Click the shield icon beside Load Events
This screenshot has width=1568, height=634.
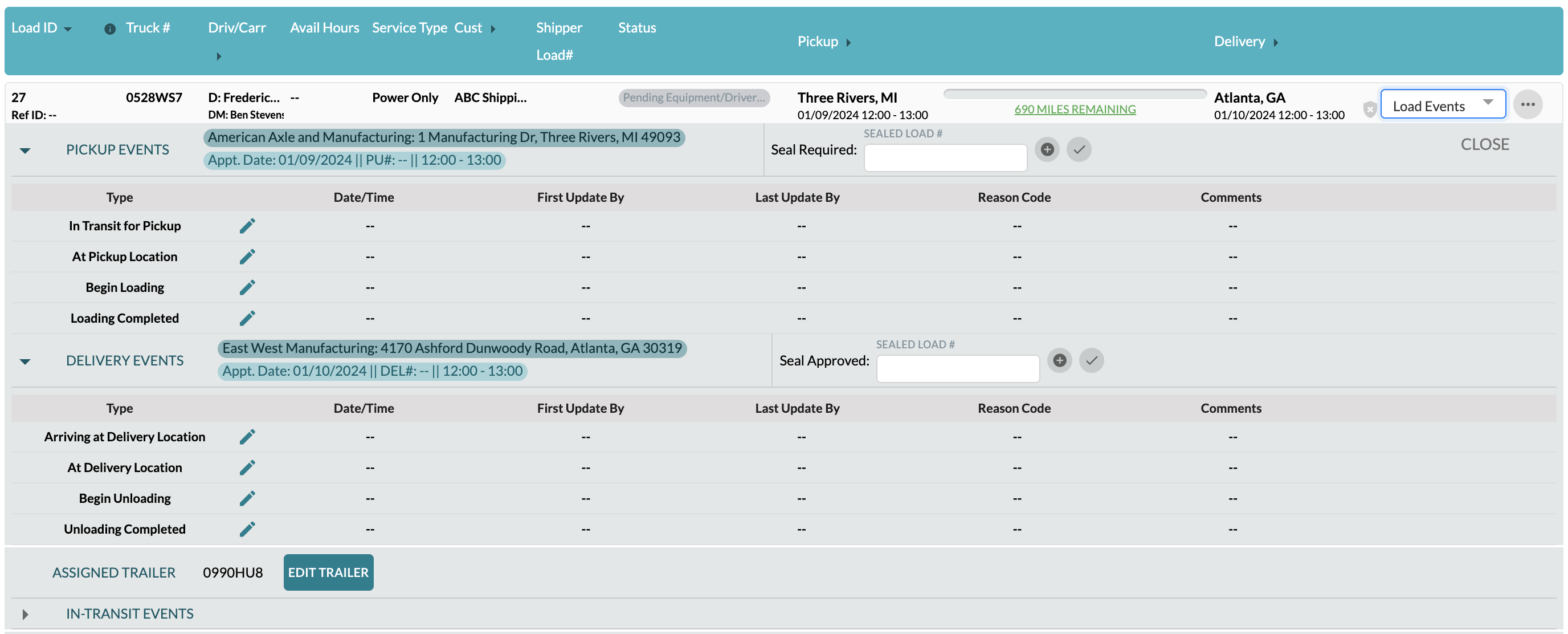[x=1370, y=109]
